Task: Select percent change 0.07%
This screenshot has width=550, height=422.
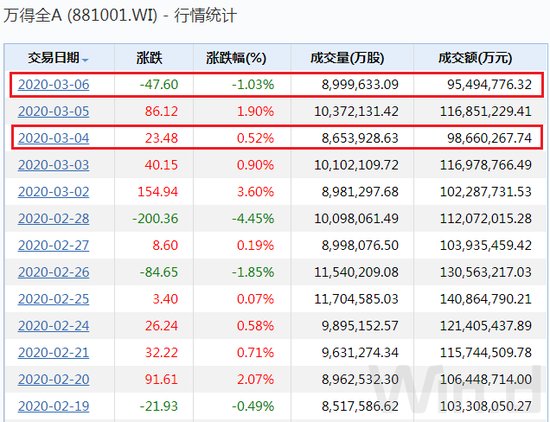Action: pyautogui.click(x=255, y=299)
